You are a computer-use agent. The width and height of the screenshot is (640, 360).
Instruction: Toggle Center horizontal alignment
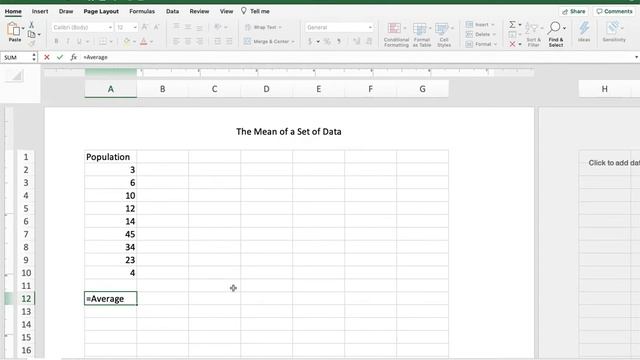(188, 41)
